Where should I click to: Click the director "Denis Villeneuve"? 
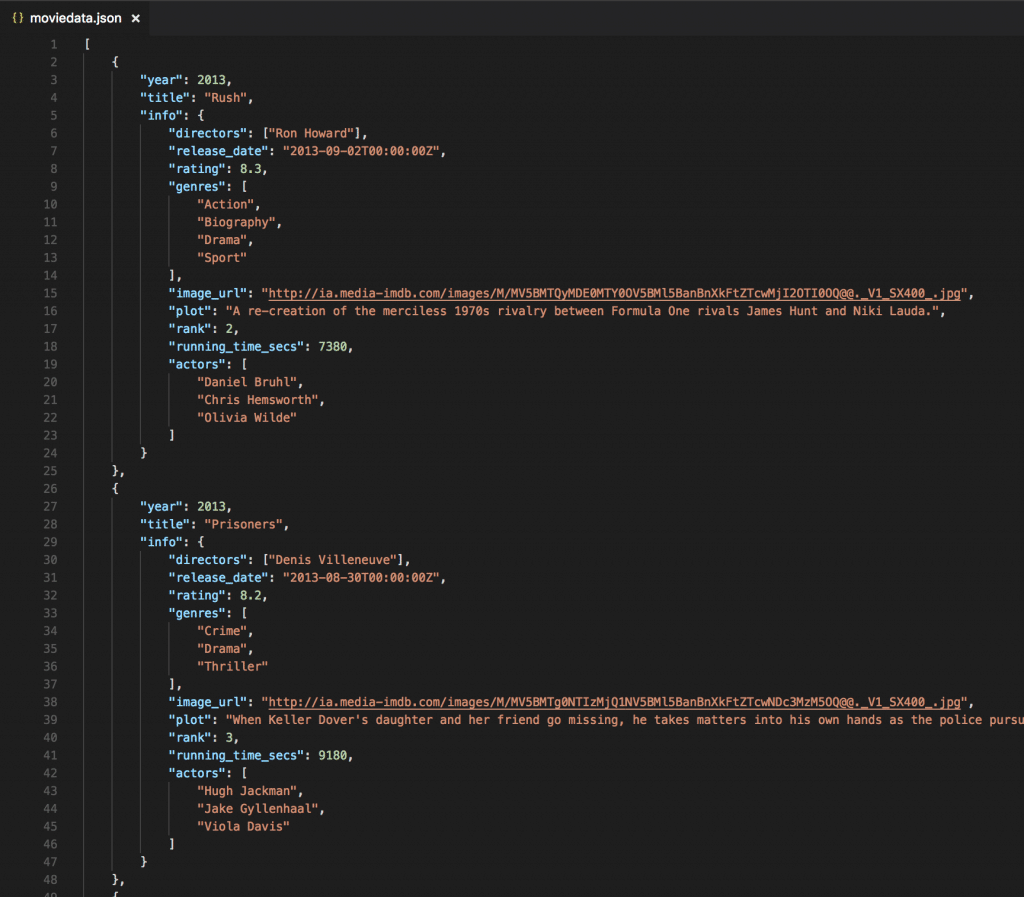tap(332, 560)
